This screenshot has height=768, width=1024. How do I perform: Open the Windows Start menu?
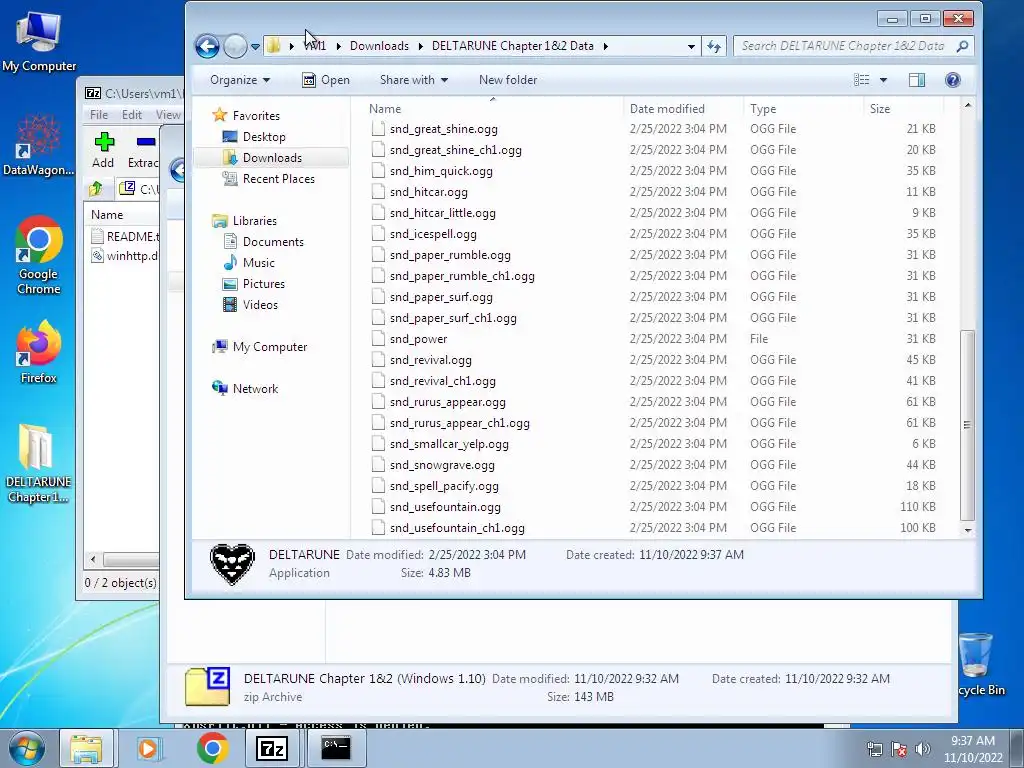point(27,748)
